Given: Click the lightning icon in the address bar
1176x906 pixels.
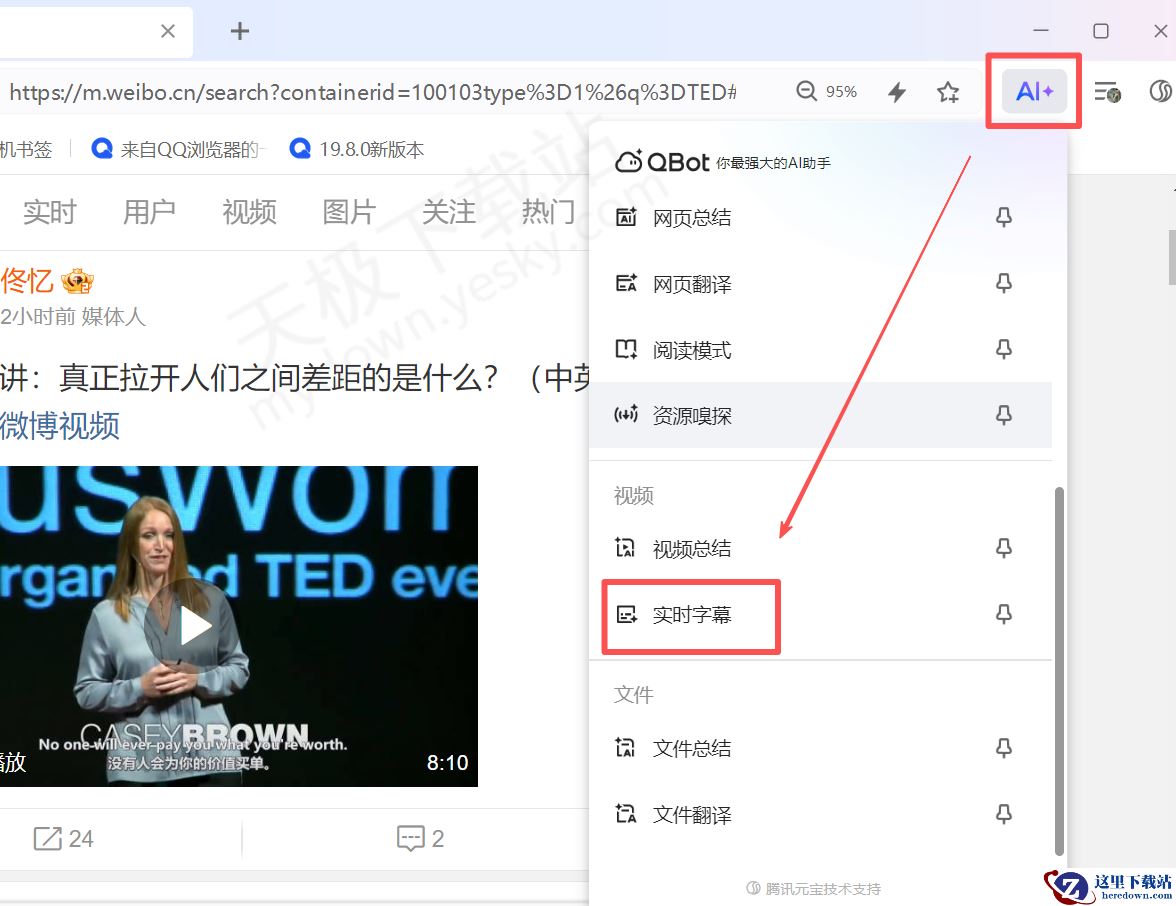Looking at the screenshot, I should coord(897,91).
